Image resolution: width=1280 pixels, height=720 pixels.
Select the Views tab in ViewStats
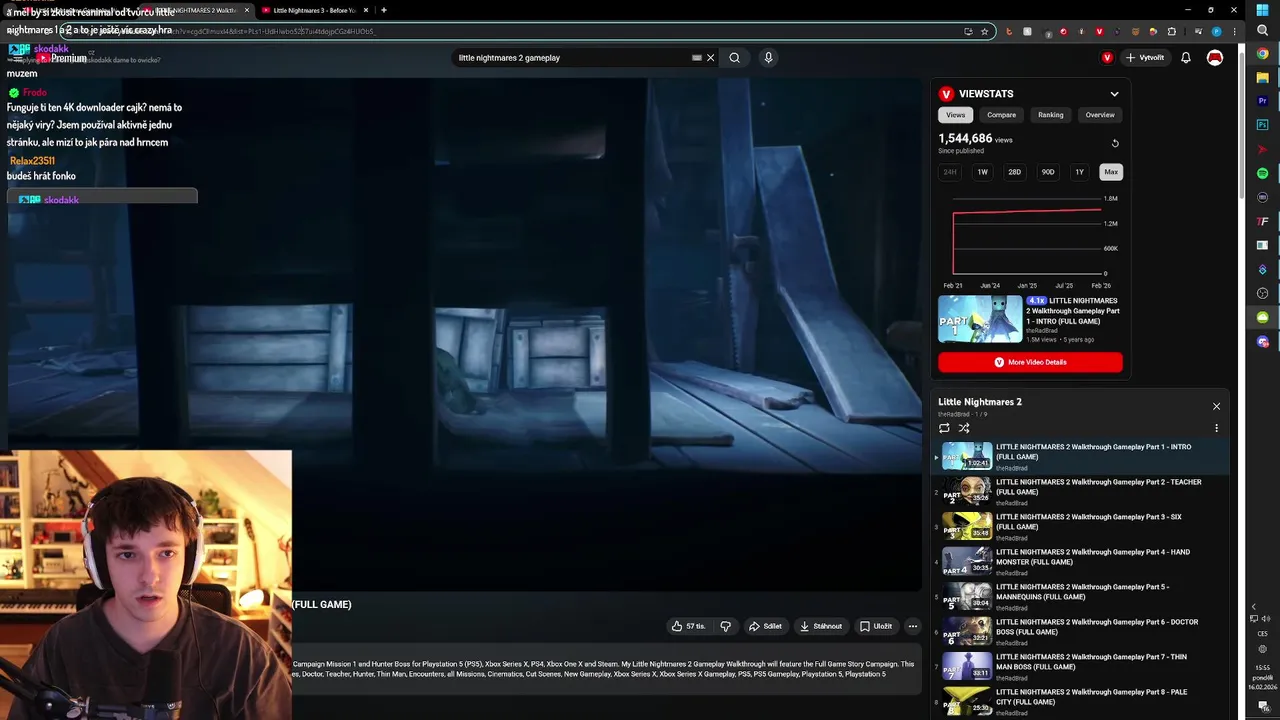[x=956, y=115]
